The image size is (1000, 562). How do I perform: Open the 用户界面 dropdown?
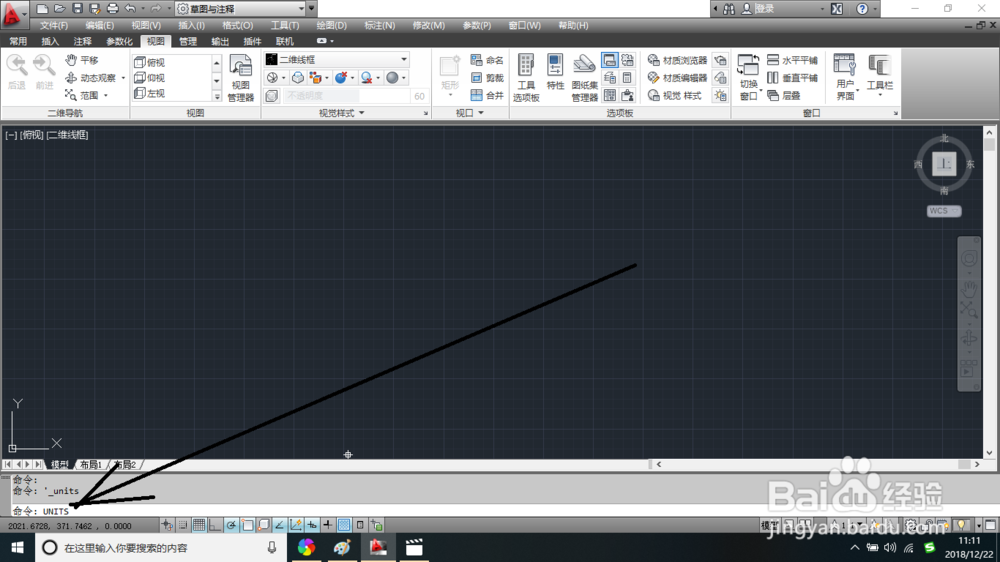(x=845, y=78)
